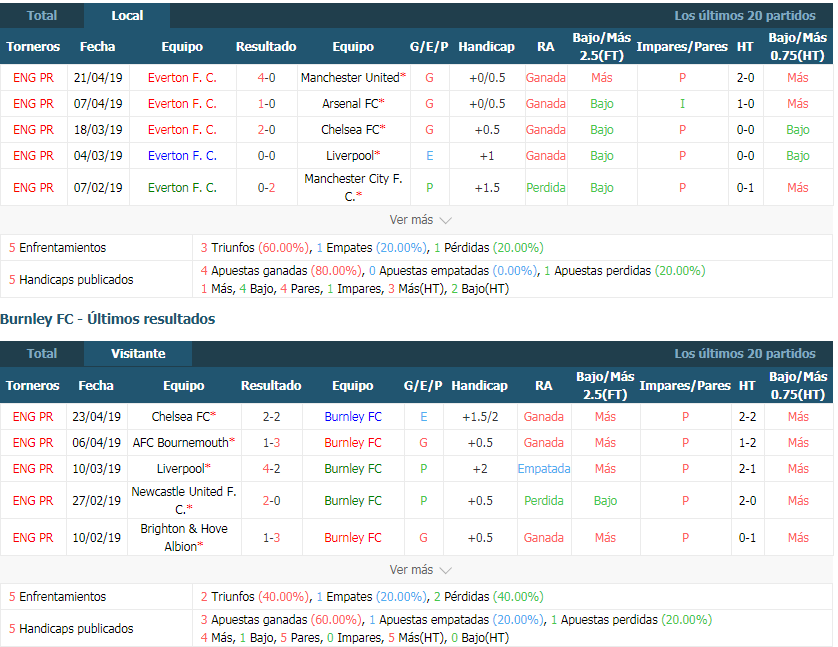Open Burnley FC link dated 10/02/19
Viewport: 838px width, 647px height.
tap(353, 537)
